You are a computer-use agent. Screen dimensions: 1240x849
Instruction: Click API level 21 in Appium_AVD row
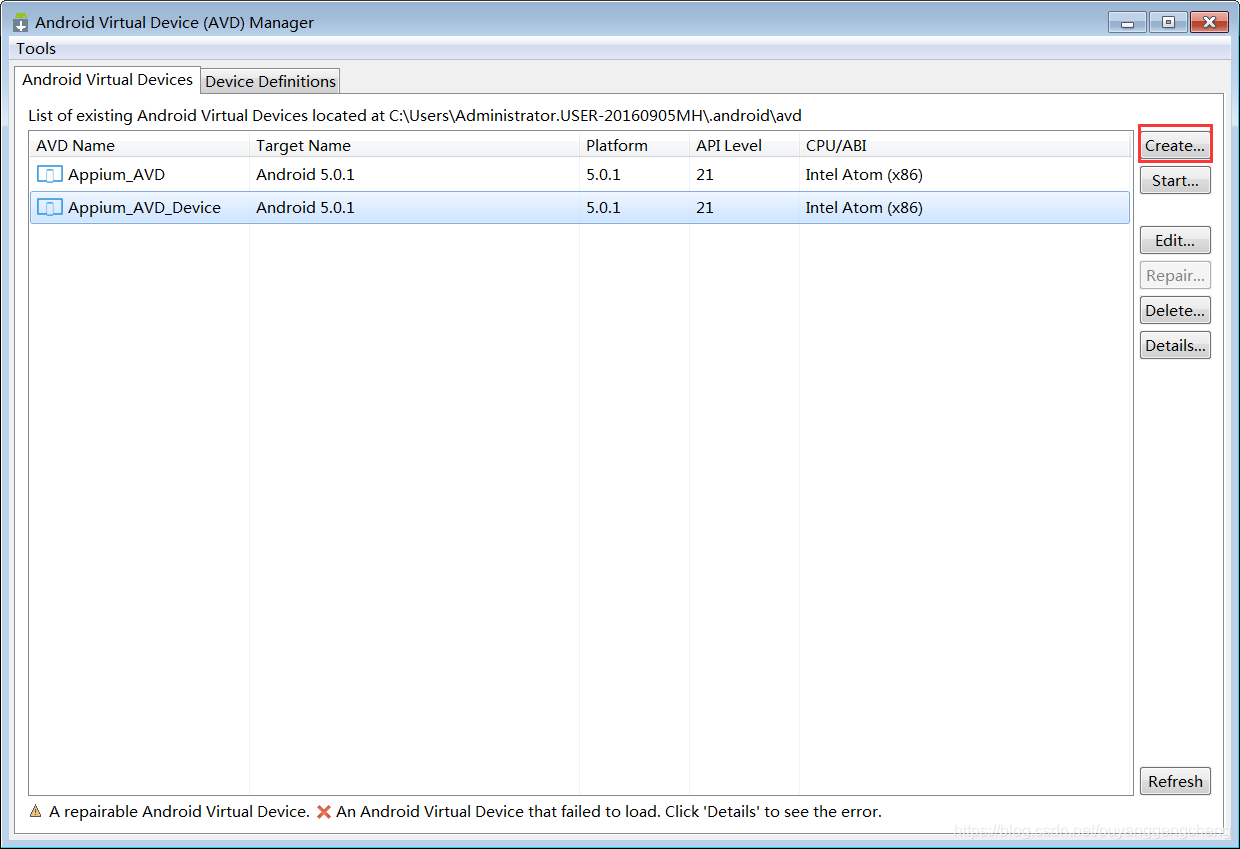point(705,175)
